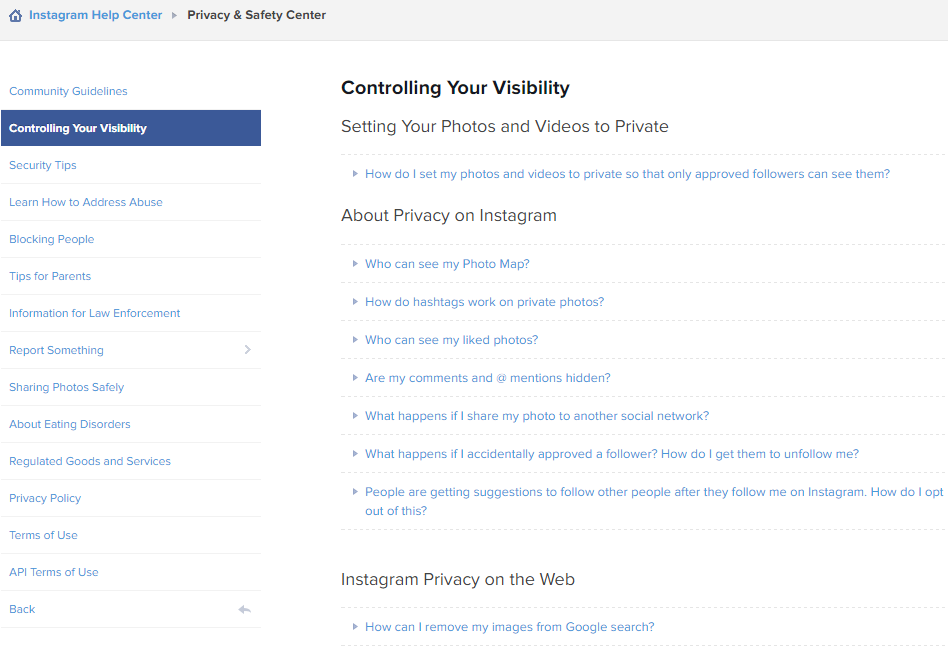Expand the comments and @ mentions question
Screen dimensions: 948x652
487,378
